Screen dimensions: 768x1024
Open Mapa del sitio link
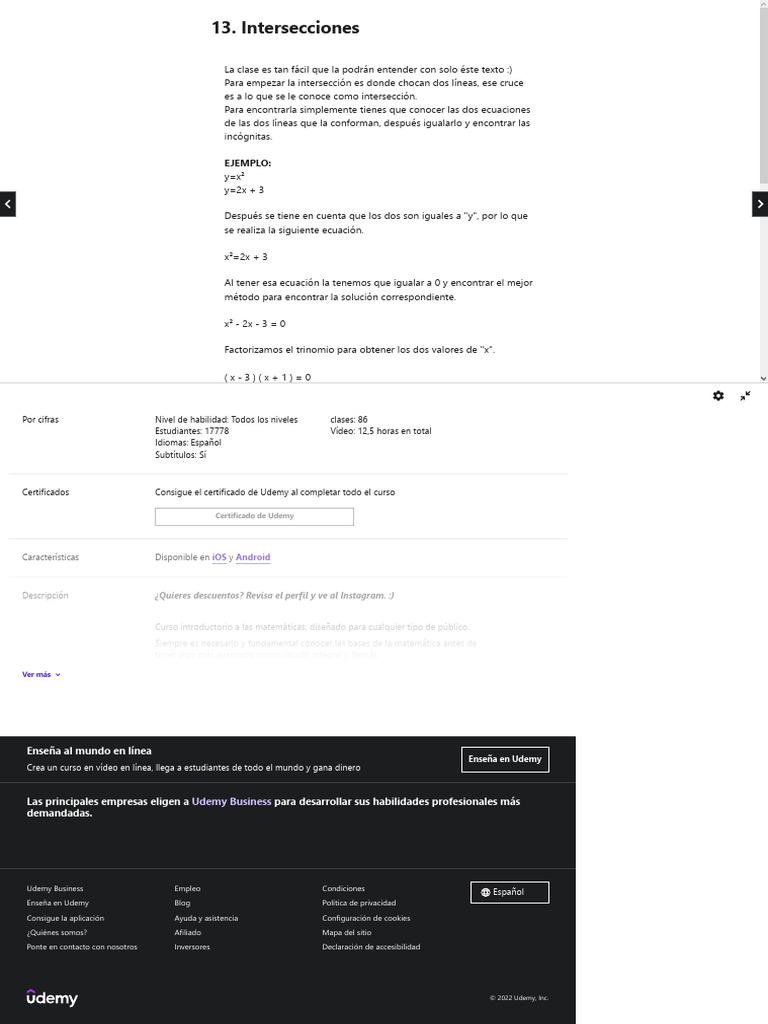pos(346,932)
